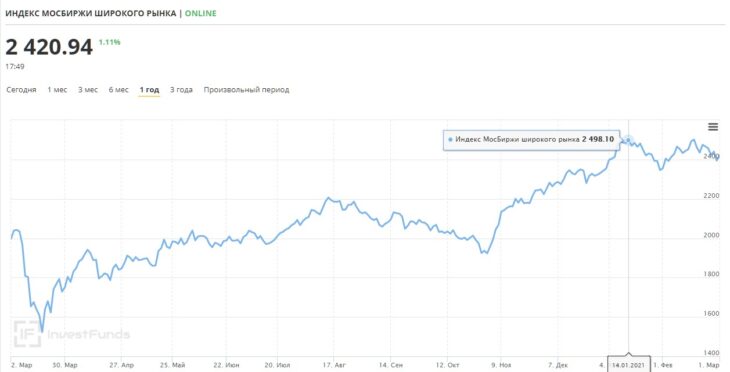730x372 pixels.
Task: Select the 6 мес period tab
Action: point(119,90)
